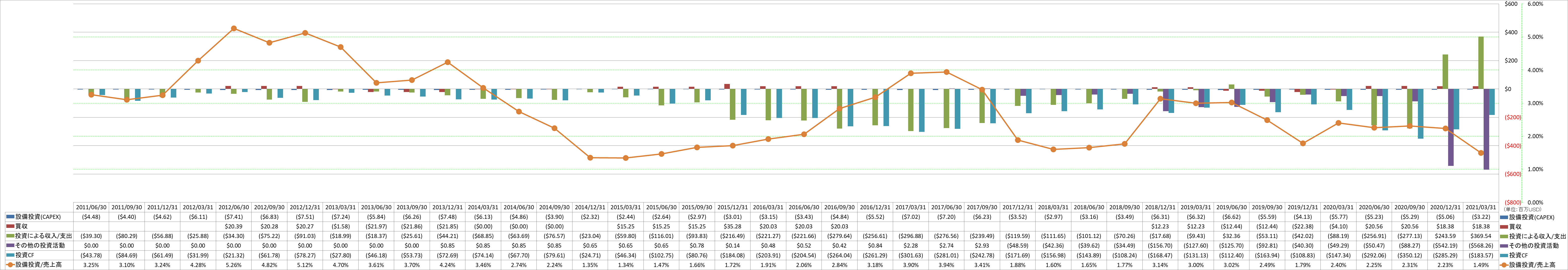Select the 2017/03/31 column header
1568x270 pixels.
tap(911, 207)
